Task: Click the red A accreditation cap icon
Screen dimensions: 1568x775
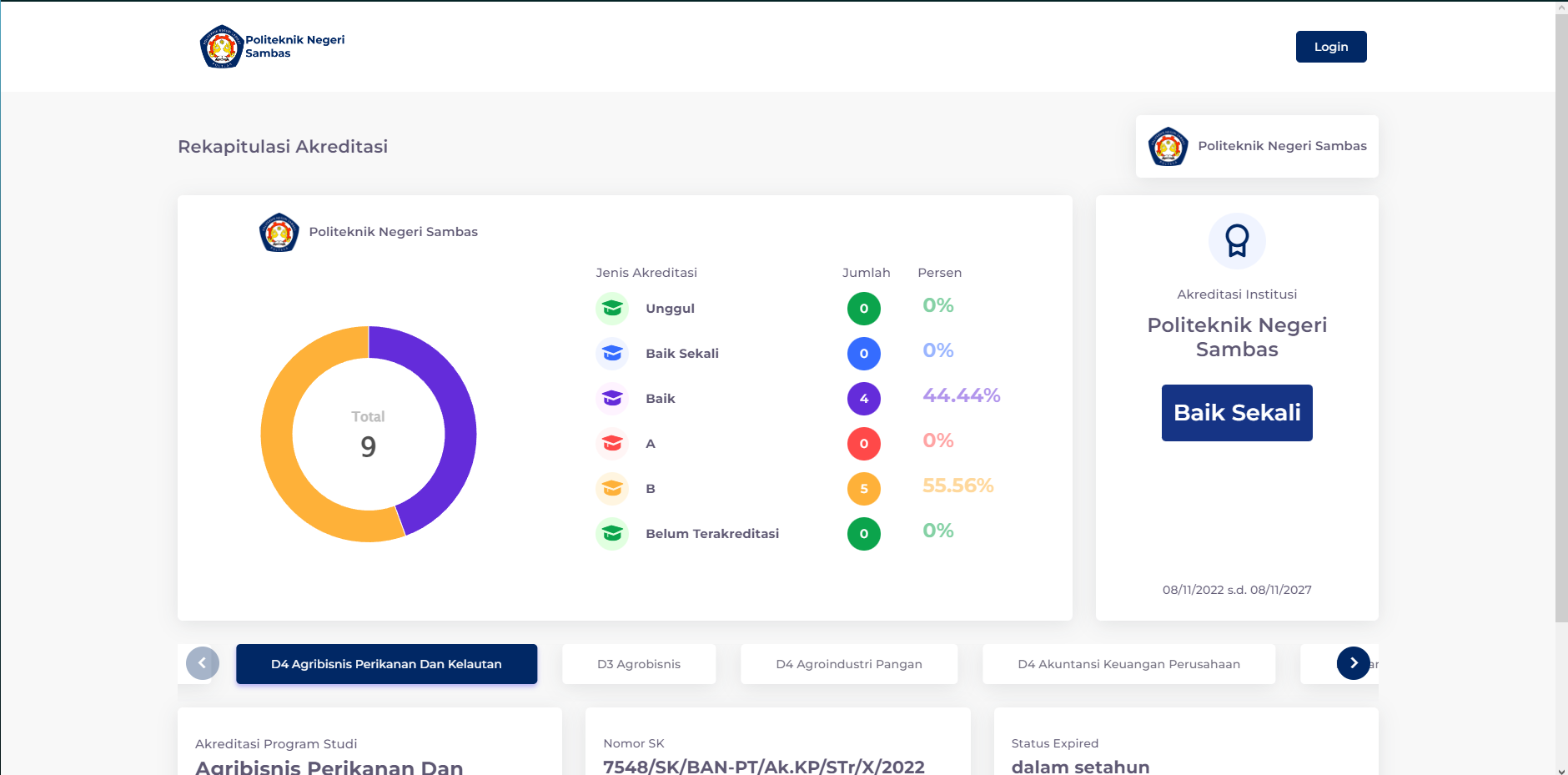Action: coord(612,444)
